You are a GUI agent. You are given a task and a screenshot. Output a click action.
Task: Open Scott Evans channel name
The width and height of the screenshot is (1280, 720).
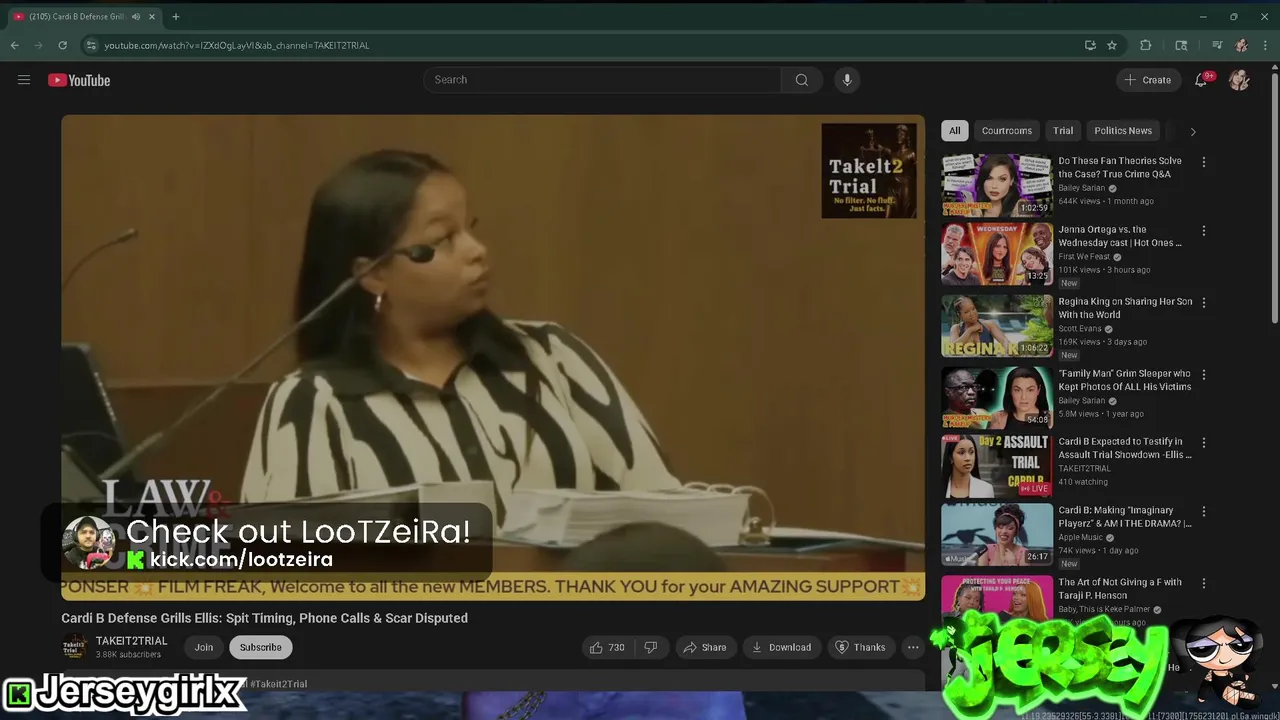click(x=1080, y=329)
